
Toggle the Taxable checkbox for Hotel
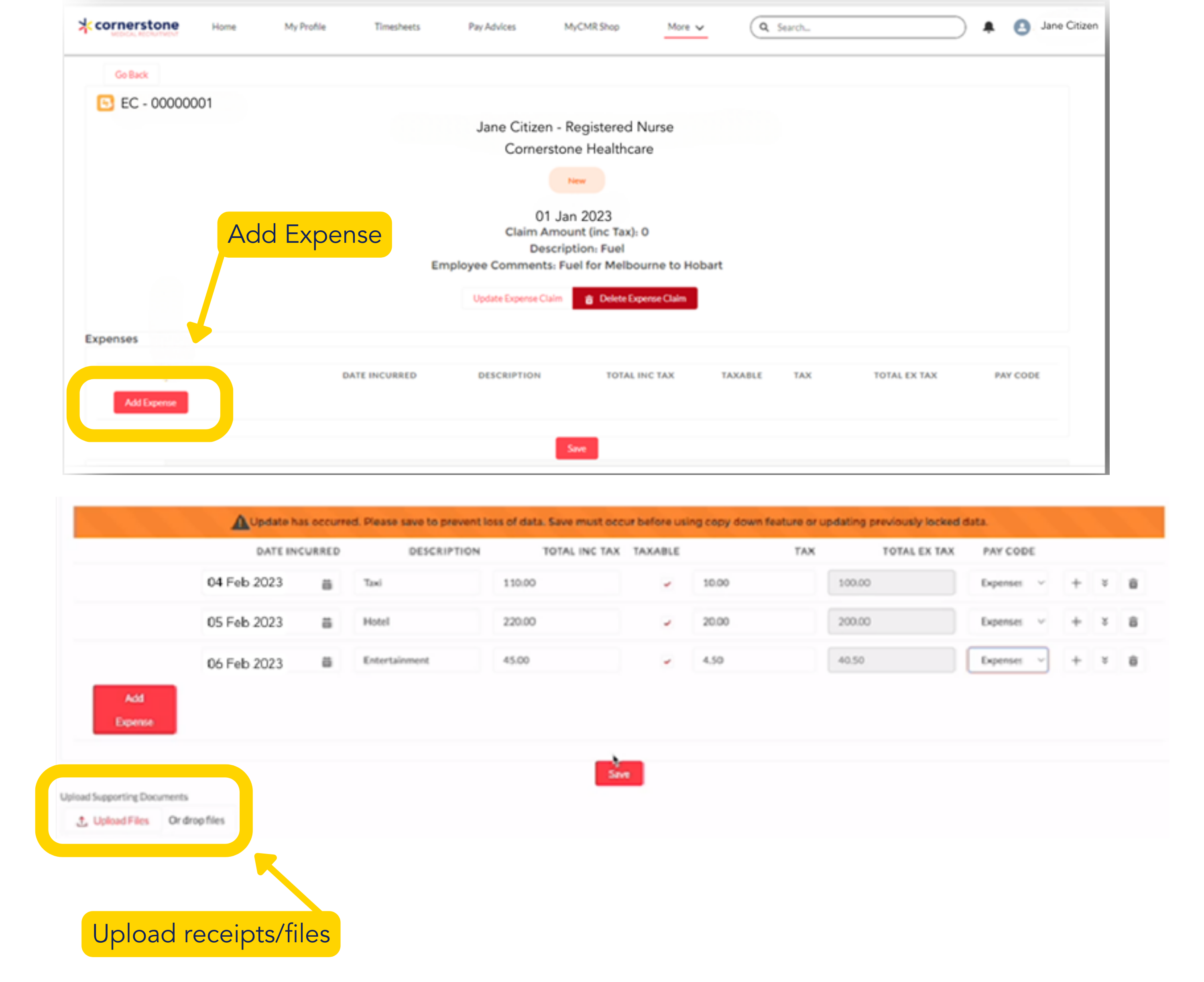click(x=667, y=622)
